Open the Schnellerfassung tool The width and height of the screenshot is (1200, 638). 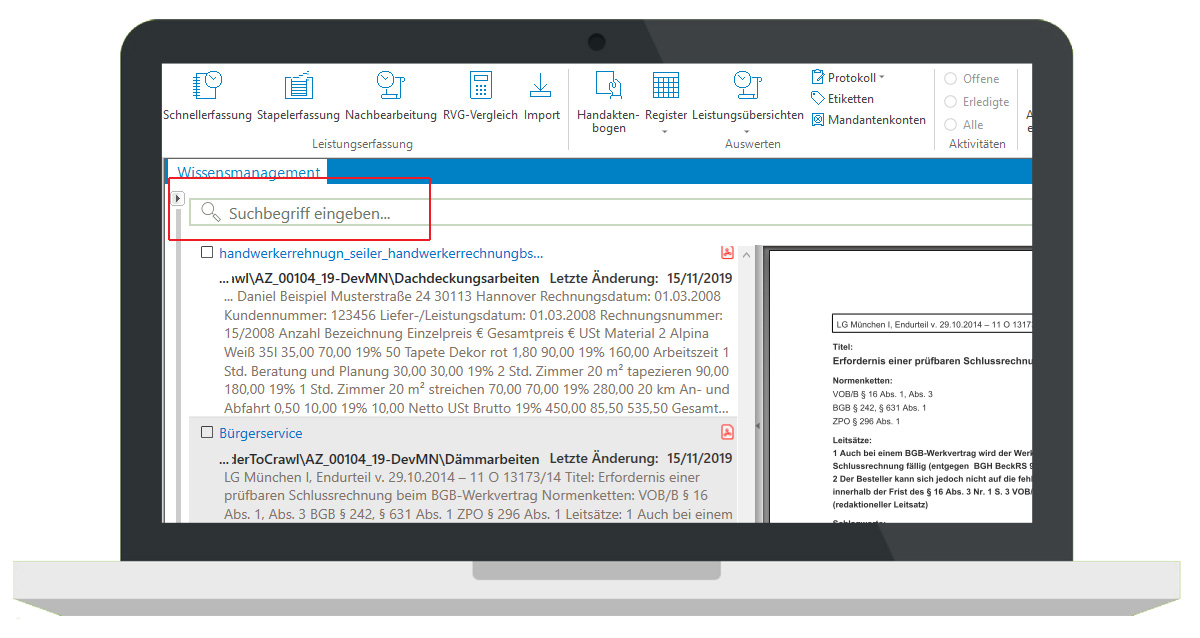[207, 96]
